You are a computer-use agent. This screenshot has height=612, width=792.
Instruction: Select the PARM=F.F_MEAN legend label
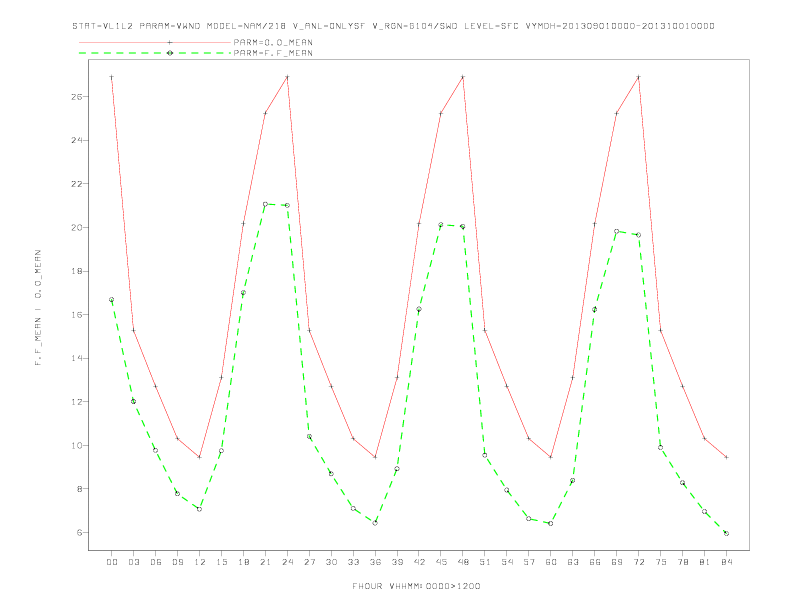(x=273, y=53)
